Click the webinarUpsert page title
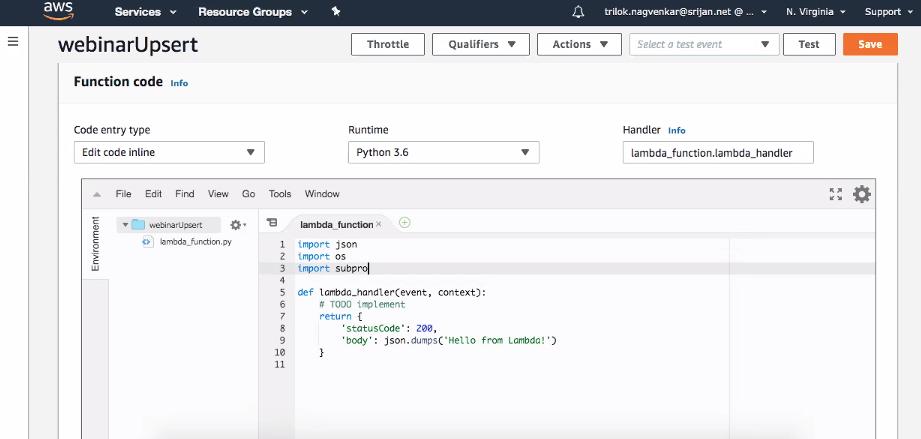The height and width of the screenshot is (439, 921). click(x=128, y=45)
